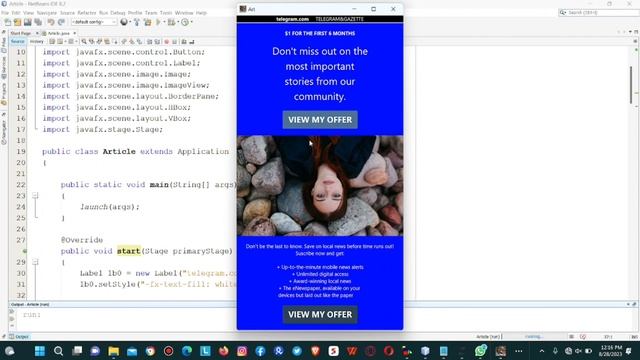This screenshot has height=360, width=640.
Task: Click Shift Line Right editor icon
Action: pos(157,41)
